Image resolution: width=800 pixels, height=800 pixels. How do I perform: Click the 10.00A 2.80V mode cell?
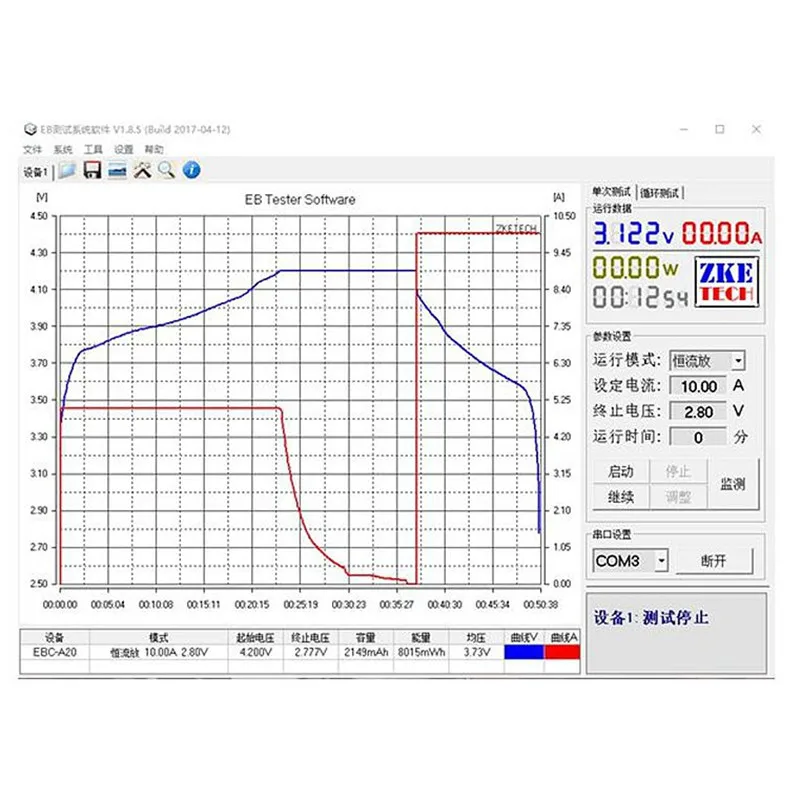click(159, 652)
